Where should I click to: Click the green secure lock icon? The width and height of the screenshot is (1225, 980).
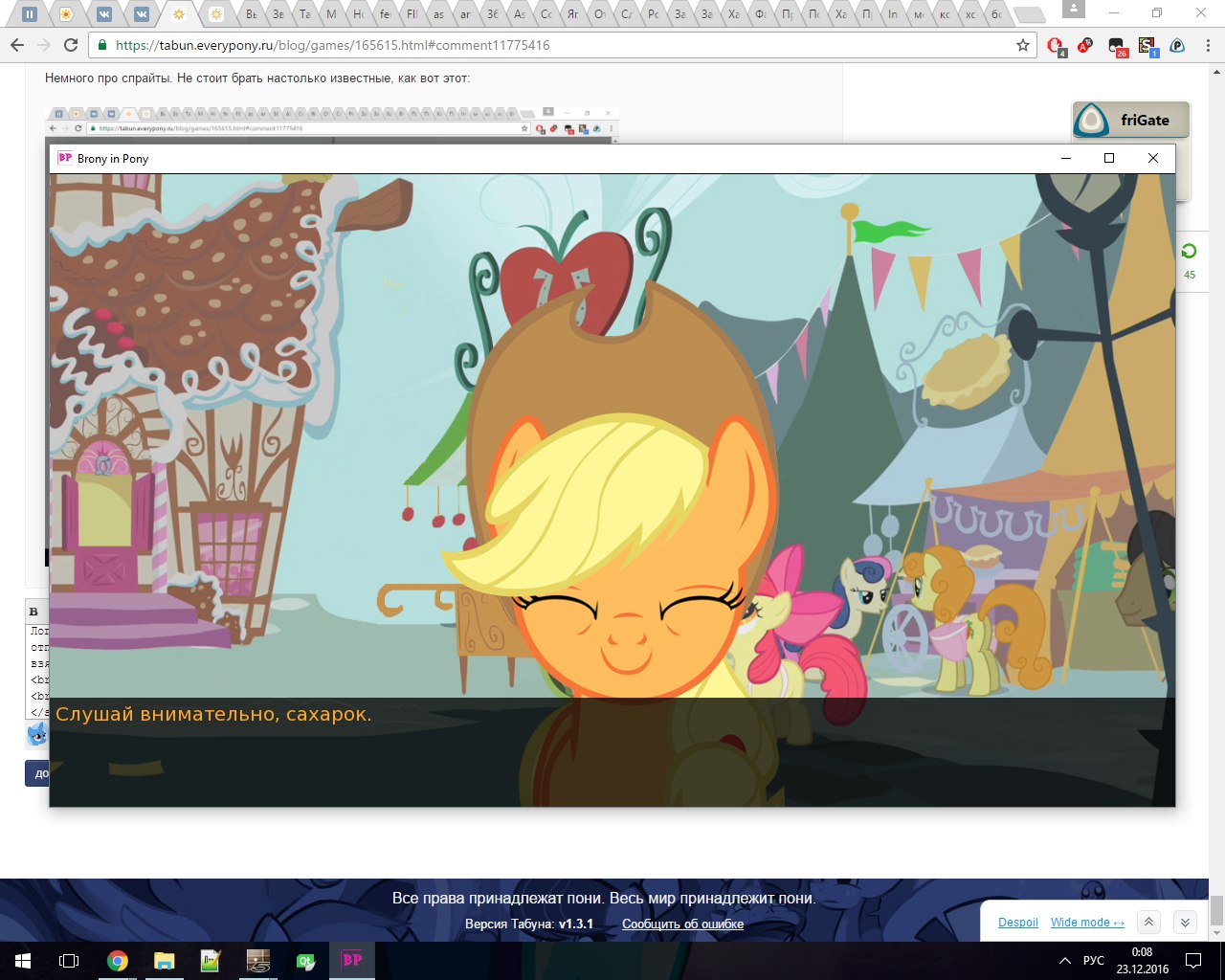coord(102,45)
